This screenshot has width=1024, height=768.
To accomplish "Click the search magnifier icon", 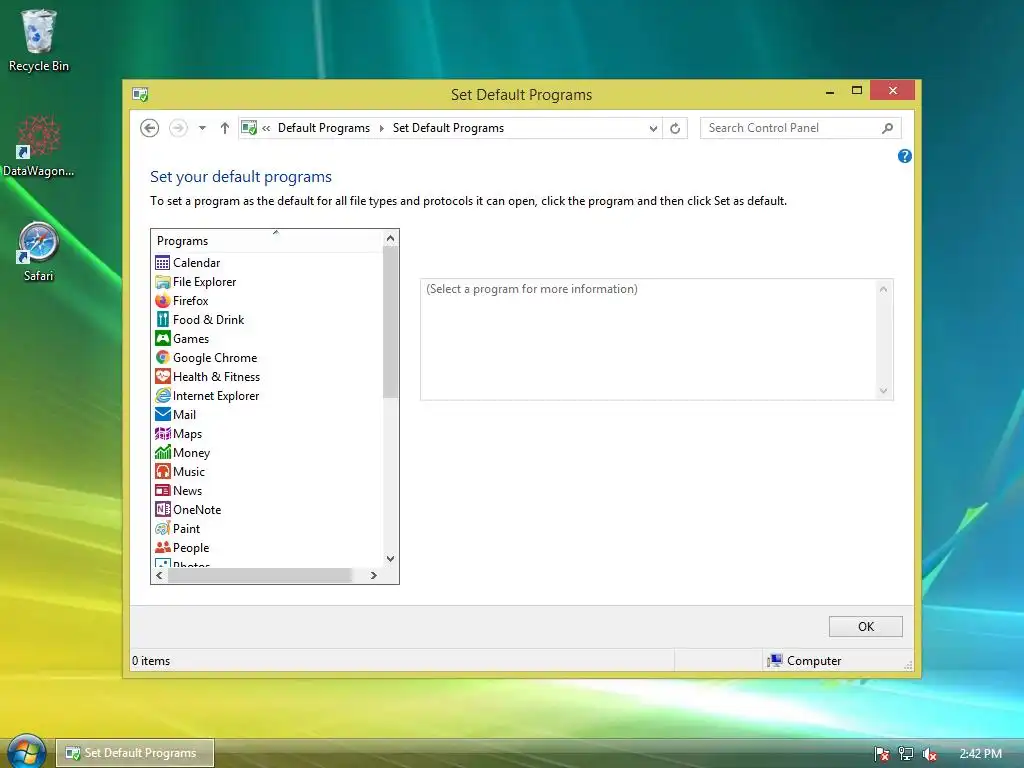I will tap(888, 128).
